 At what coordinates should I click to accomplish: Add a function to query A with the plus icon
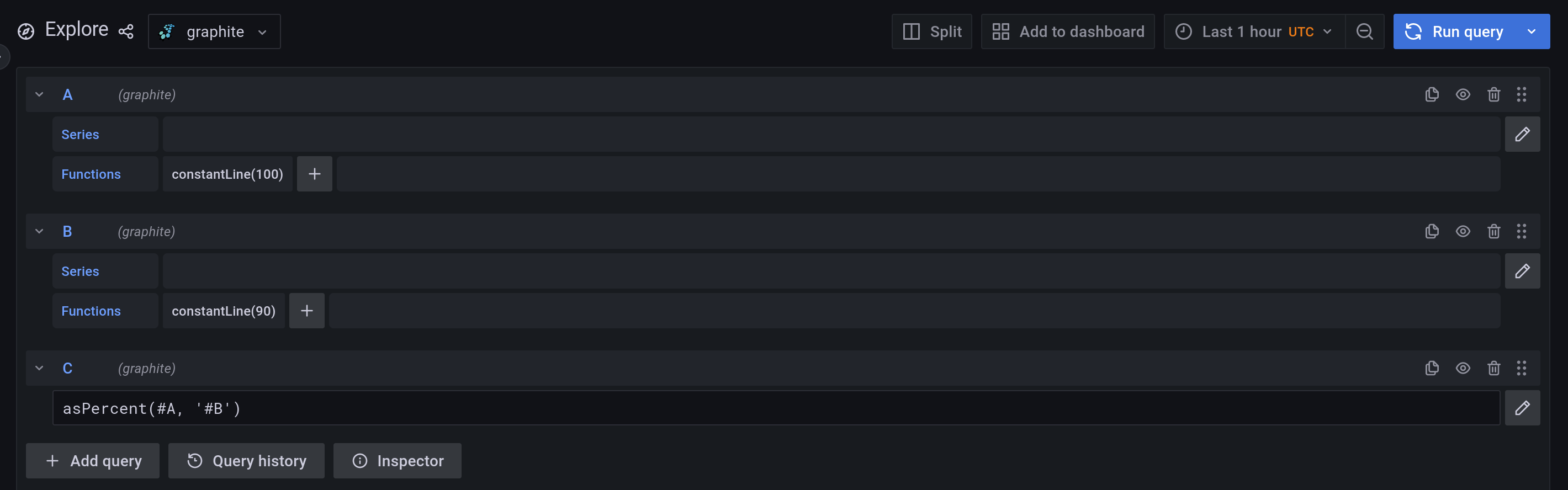point(314,173)
